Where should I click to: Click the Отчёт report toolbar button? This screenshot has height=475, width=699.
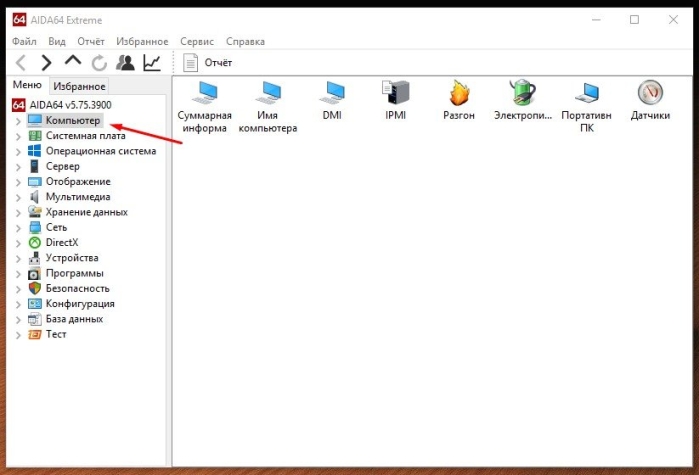point(208,63)
